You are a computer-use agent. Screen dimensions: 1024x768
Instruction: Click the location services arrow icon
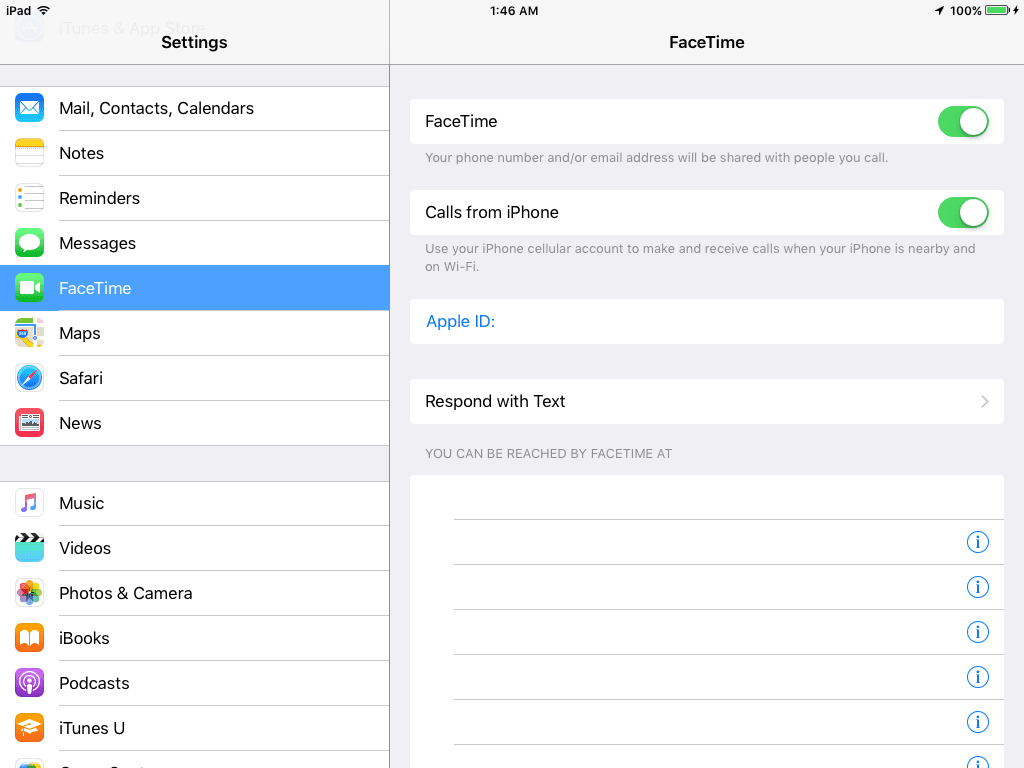pyautogui.click(x=939, y=10)
